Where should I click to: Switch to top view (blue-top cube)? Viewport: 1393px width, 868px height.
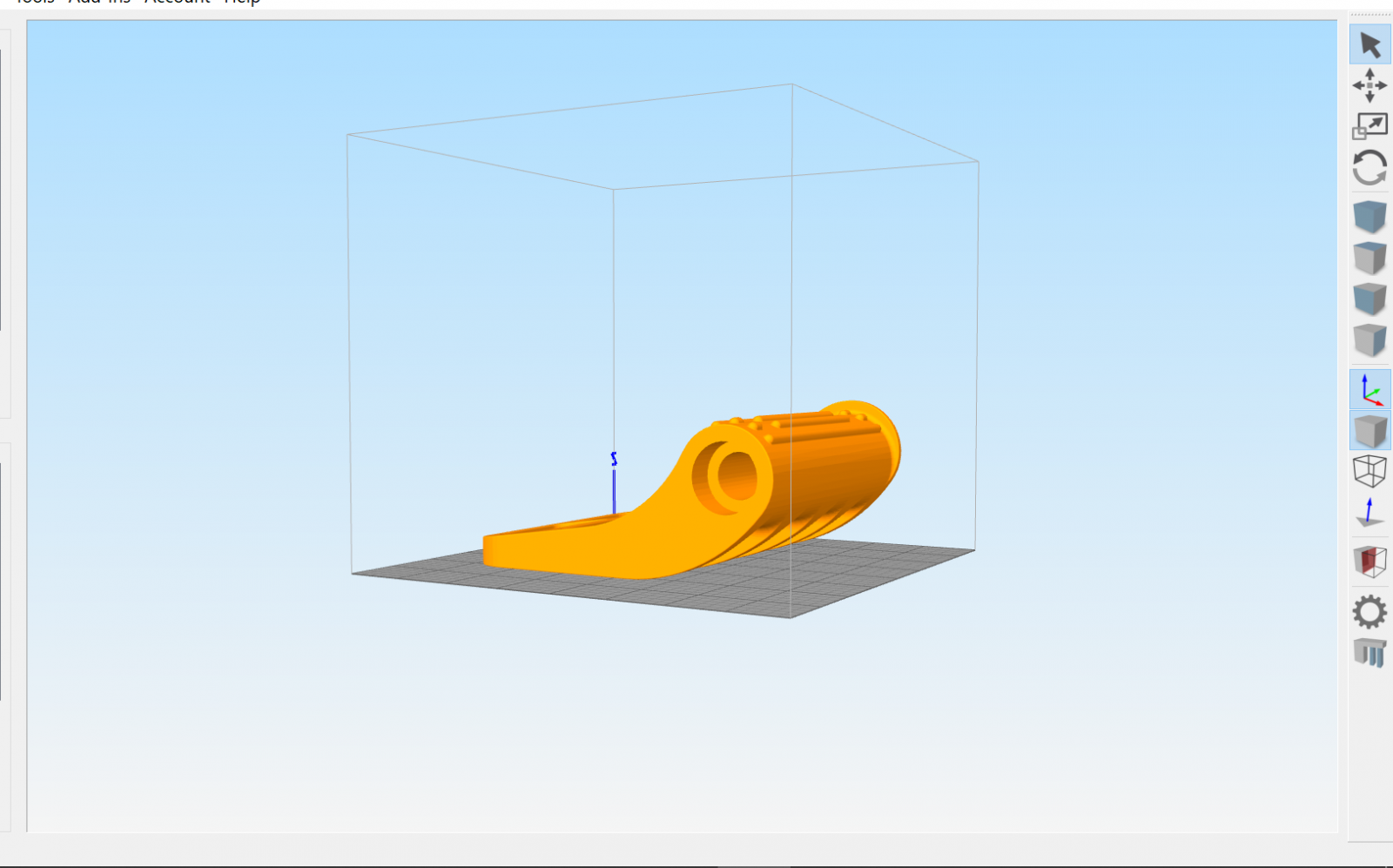pyautogui.click(x=1369, y=258)
